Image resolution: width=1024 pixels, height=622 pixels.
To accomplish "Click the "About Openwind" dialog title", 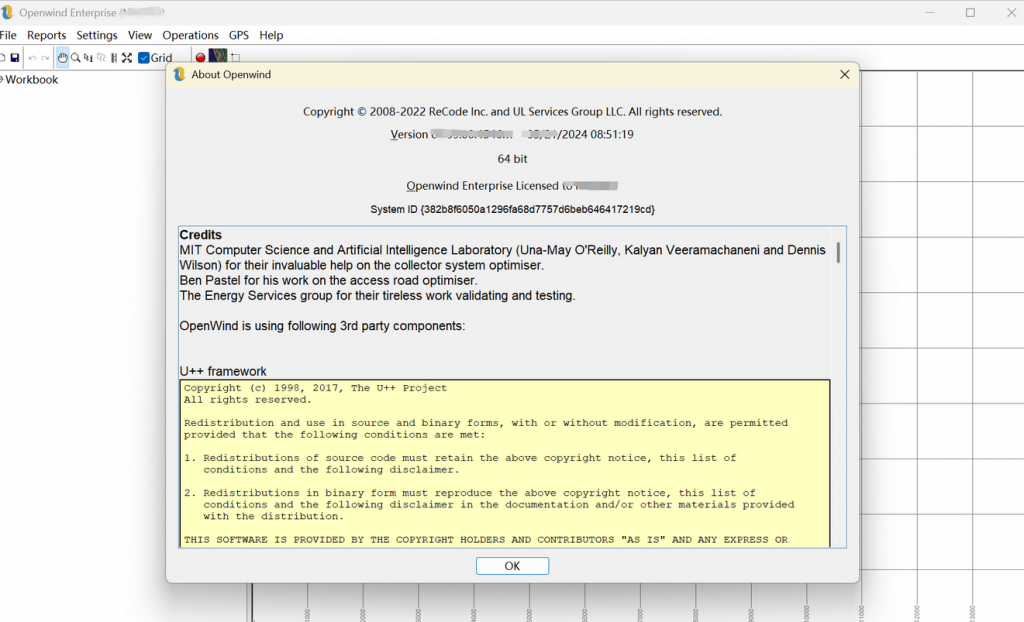I will 231,74.
